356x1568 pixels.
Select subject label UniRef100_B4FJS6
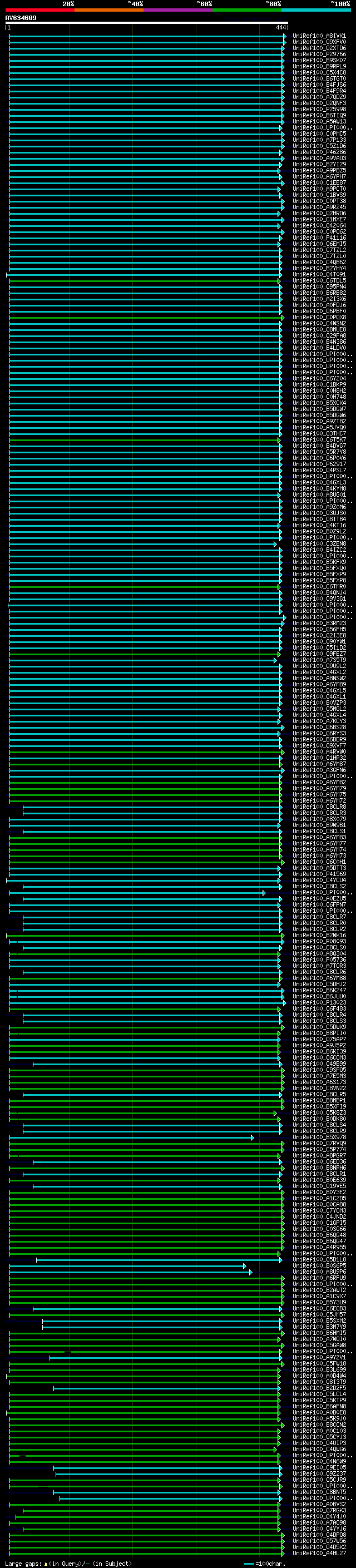pos(319,85)
